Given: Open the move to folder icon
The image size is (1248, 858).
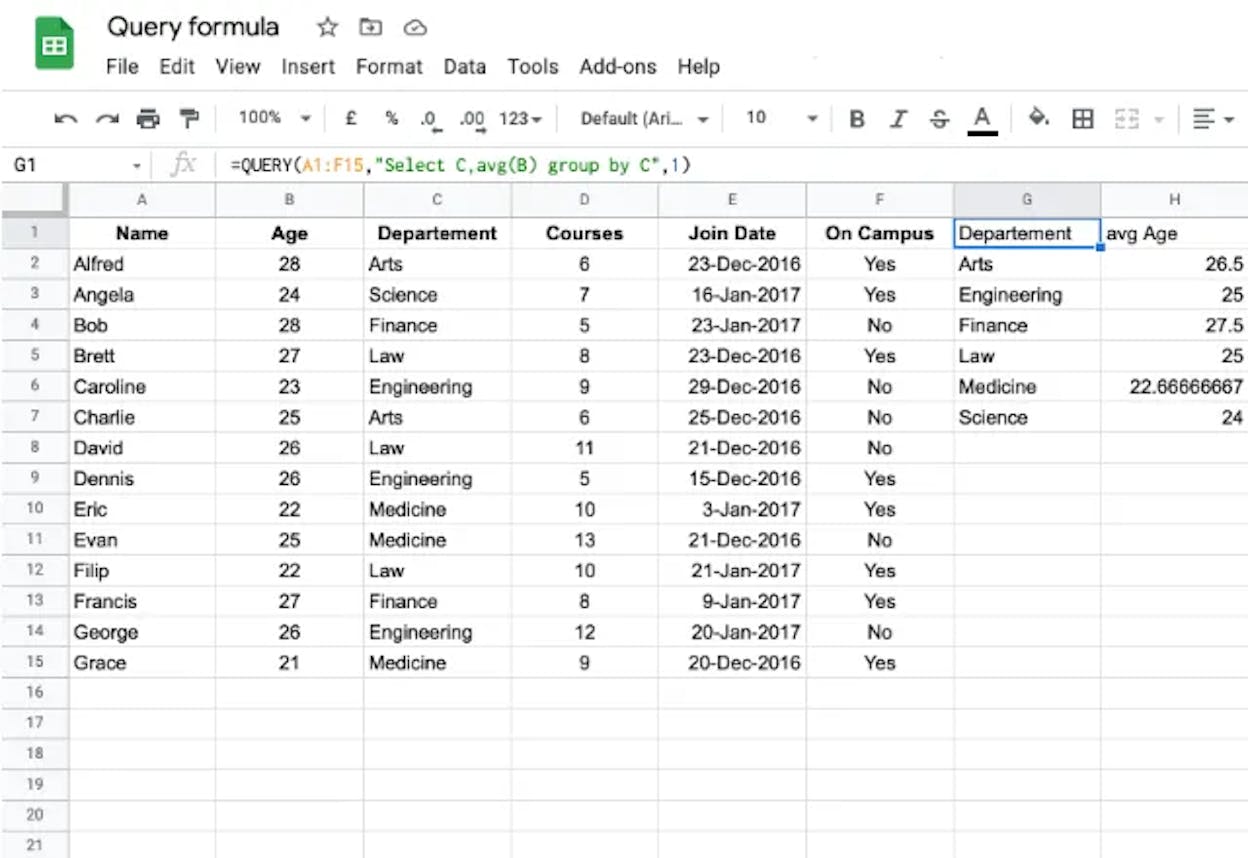Looking at the screenshot, I should pos(371,27).
